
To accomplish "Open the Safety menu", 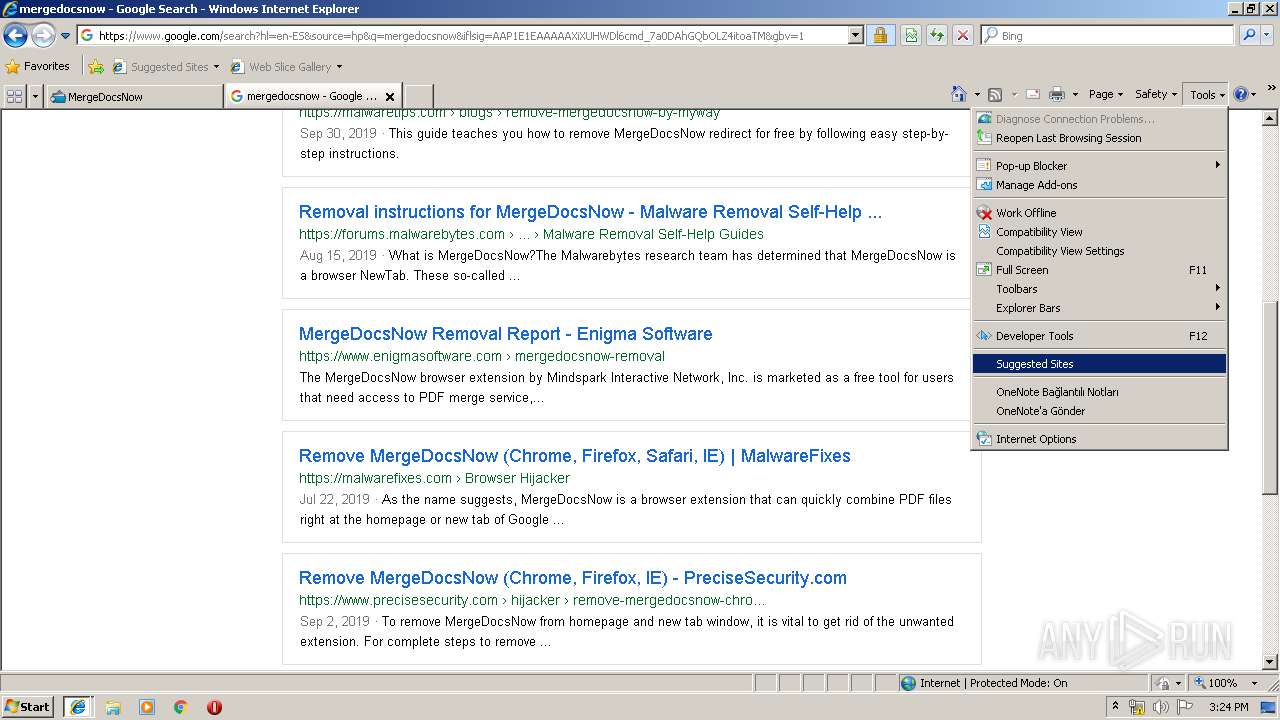I will point(1156,94).
